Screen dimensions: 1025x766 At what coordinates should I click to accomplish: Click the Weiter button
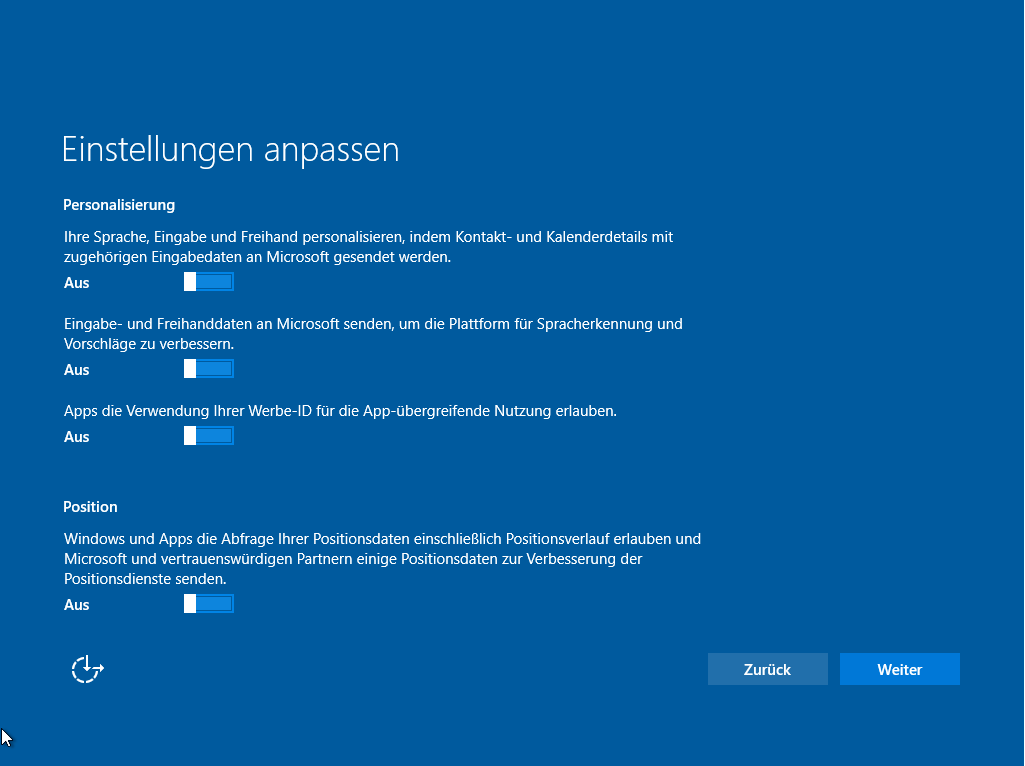[x=899, y=669]
